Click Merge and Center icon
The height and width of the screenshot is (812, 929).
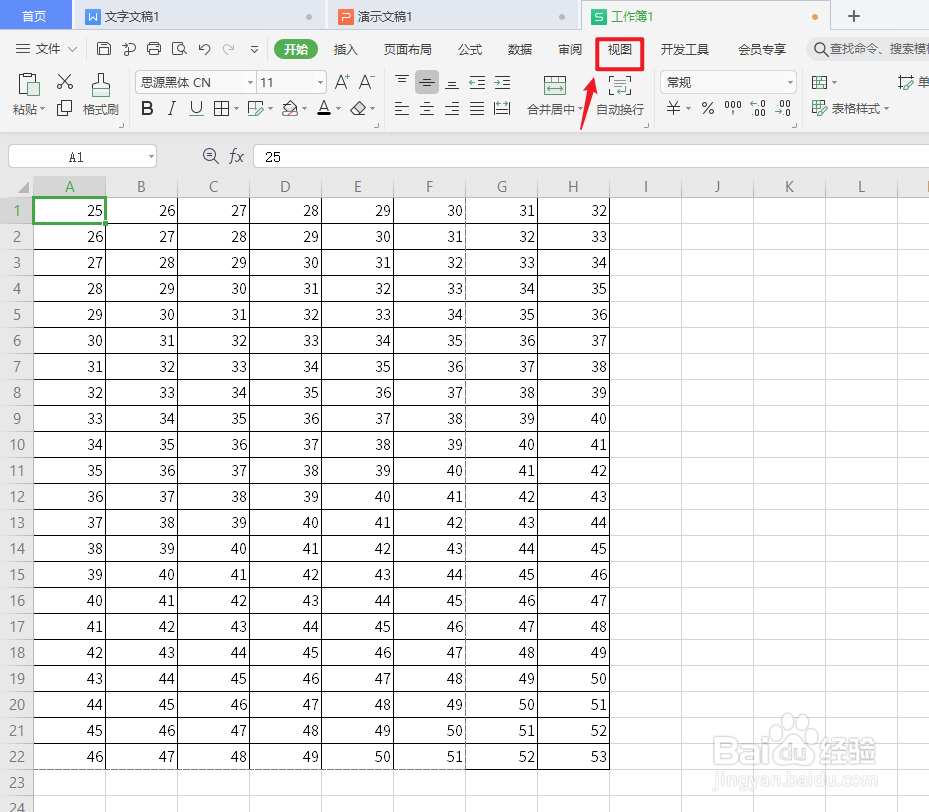click(x=555, y=85)
